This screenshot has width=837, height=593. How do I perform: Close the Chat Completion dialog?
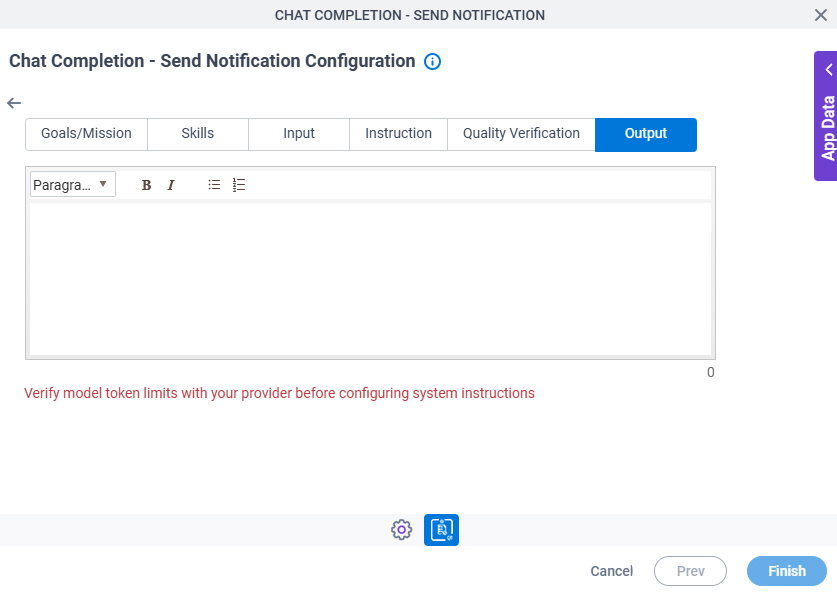coord(820,15)
